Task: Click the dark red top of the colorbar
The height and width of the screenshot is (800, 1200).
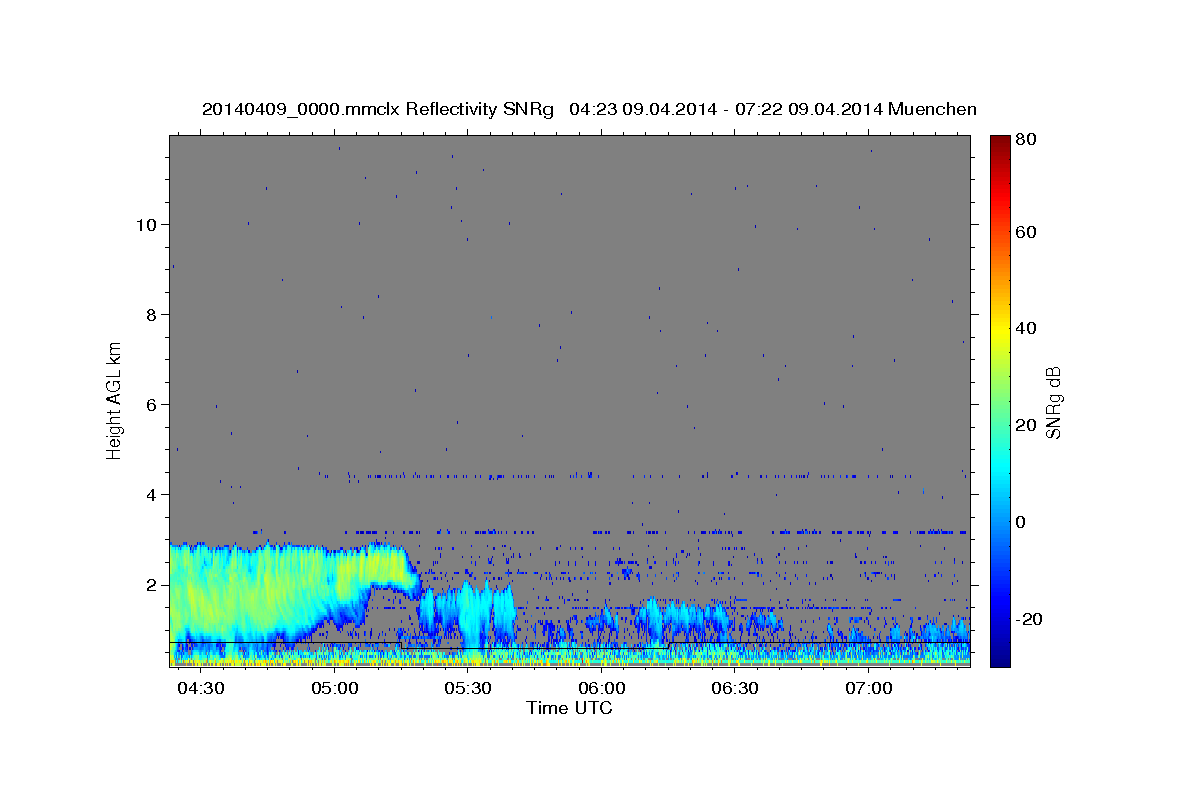Action: (x=1000, y=142)
